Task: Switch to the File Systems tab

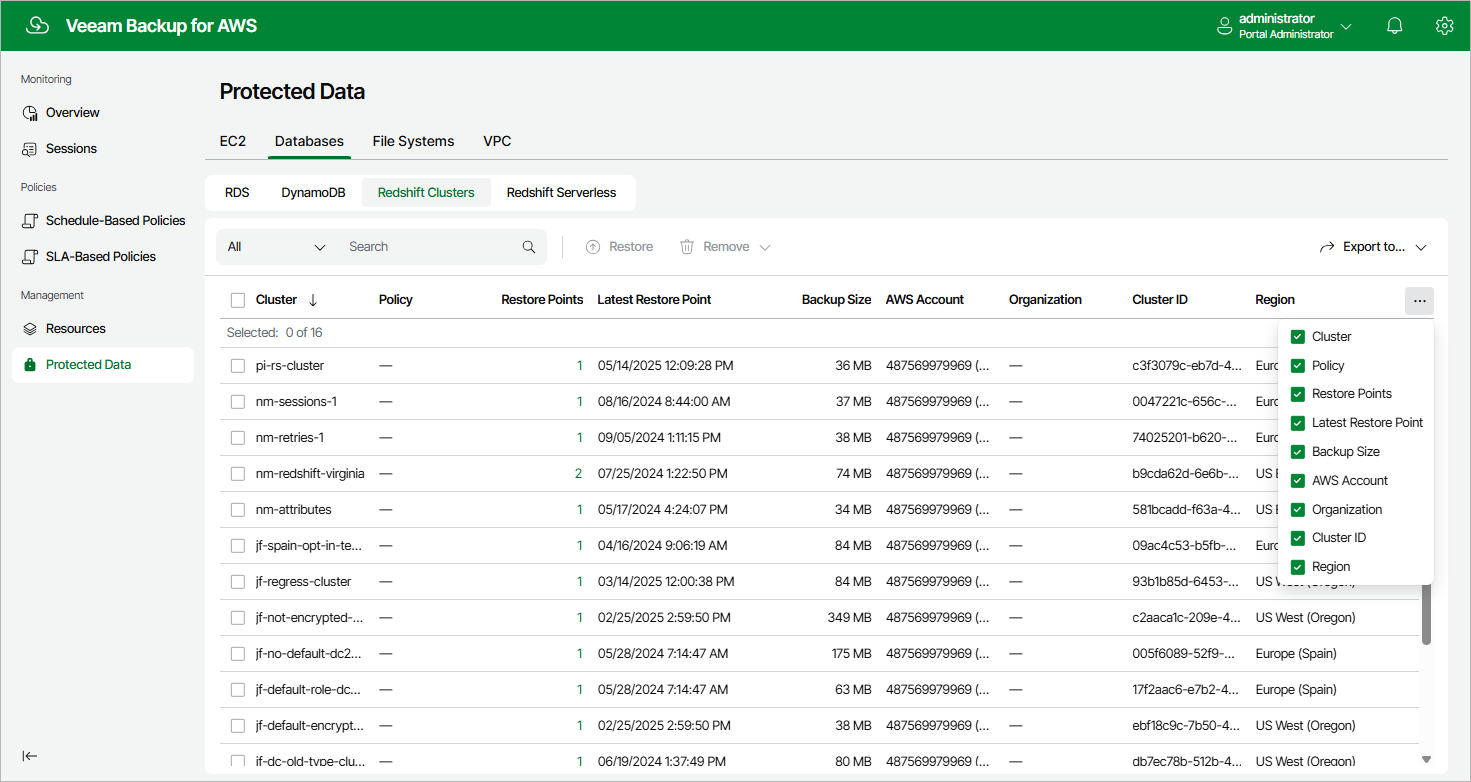Action: coord(413,141)
